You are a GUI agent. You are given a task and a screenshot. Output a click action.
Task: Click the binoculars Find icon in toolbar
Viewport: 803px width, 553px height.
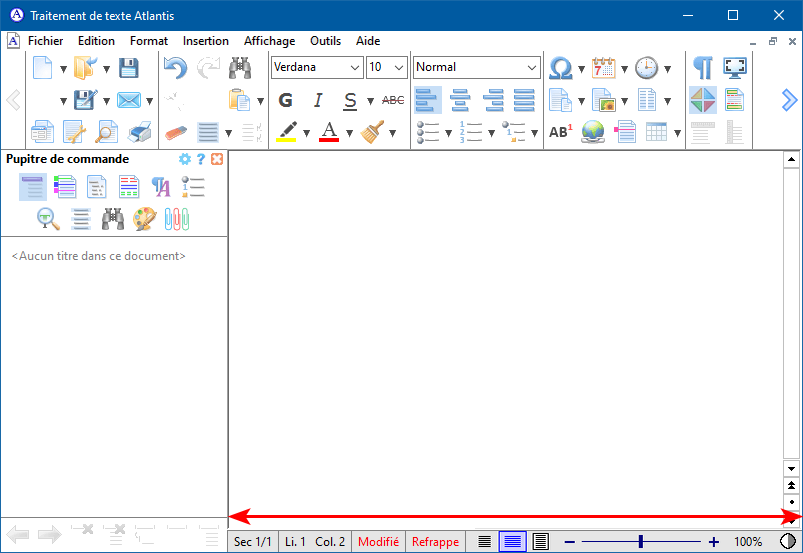tap(240, 68)
